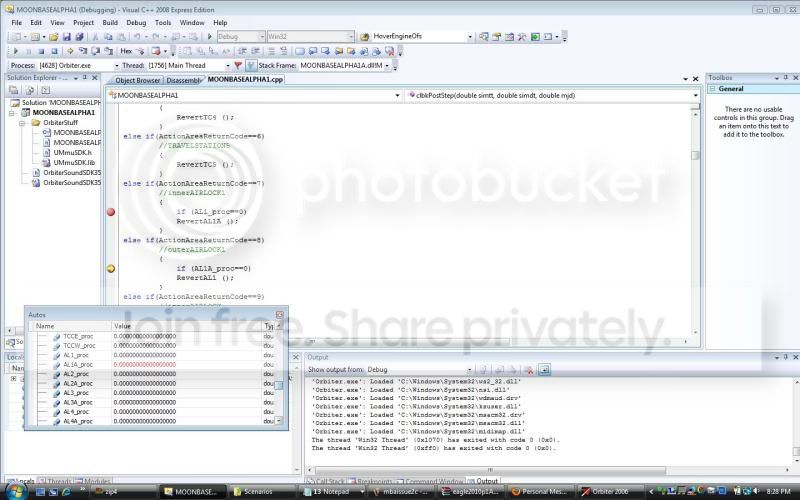
Task: Collapse the OrbiterStuff folder node
Action: 22,123
